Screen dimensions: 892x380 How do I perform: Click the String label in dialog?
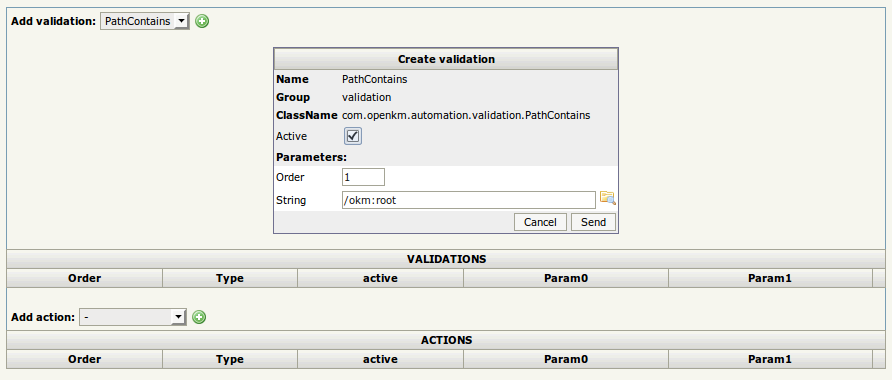pos(291,200)
